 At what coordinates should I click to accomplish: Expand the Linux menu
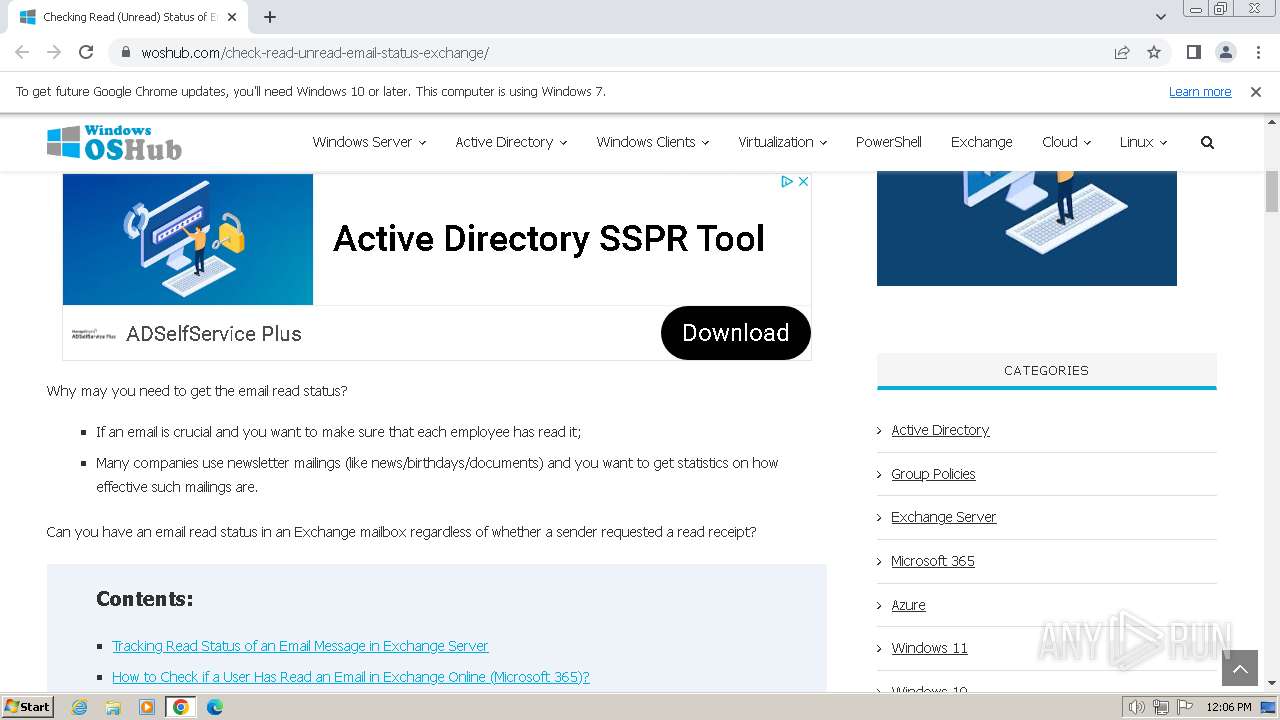[x=1143, y=142]
